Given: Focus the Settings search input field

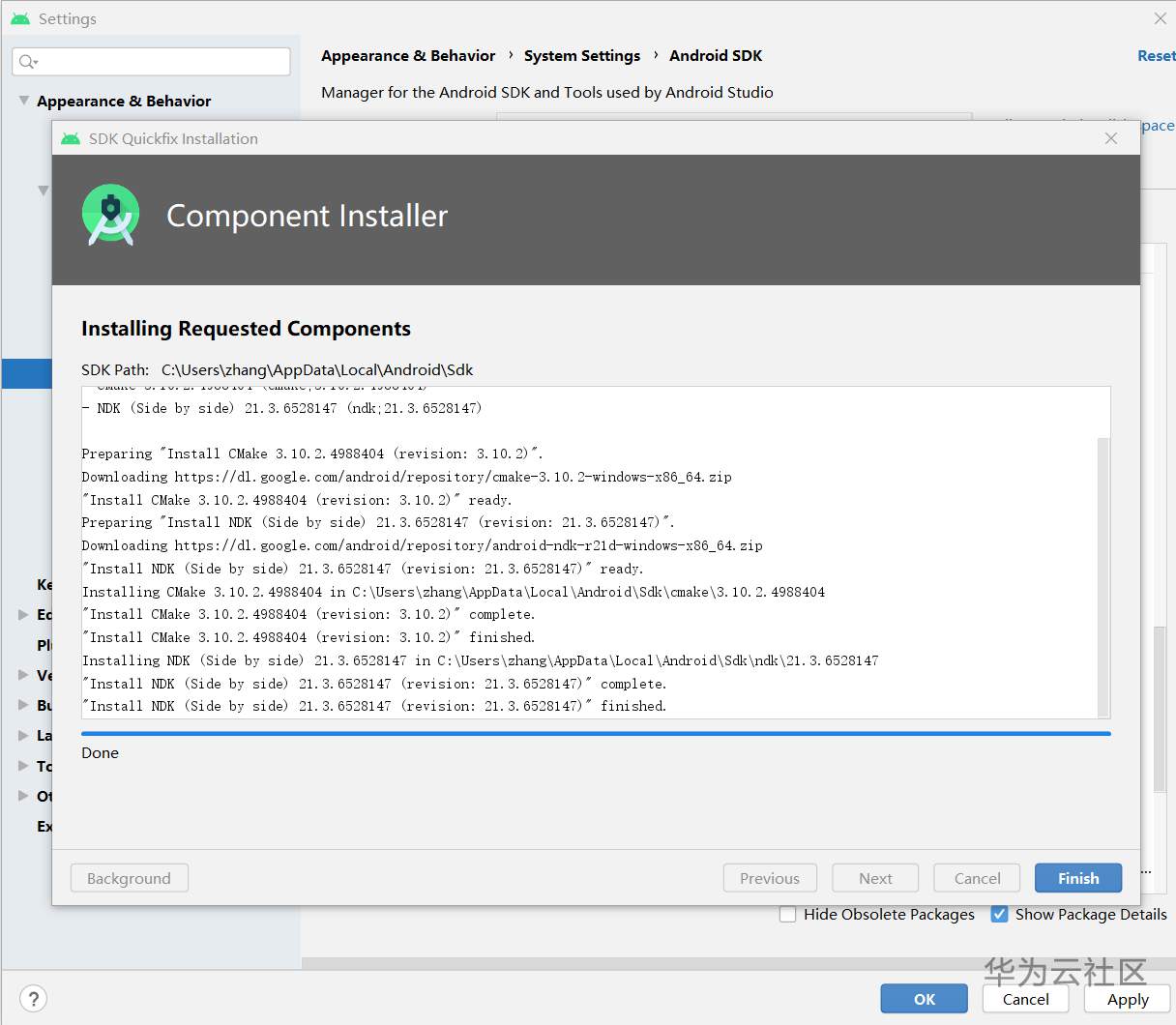Looking at the screenshot, I should click(x=151, y=62).
